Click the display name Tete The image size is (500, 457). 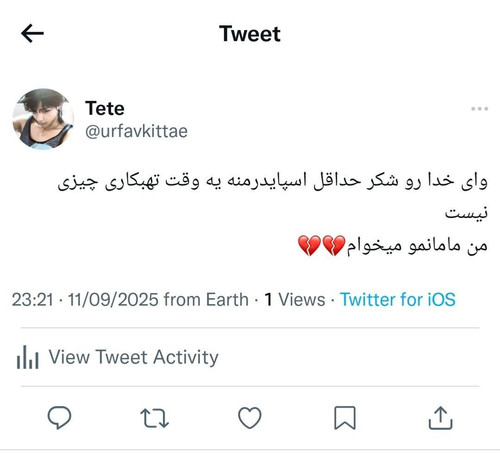click(105, 108)
